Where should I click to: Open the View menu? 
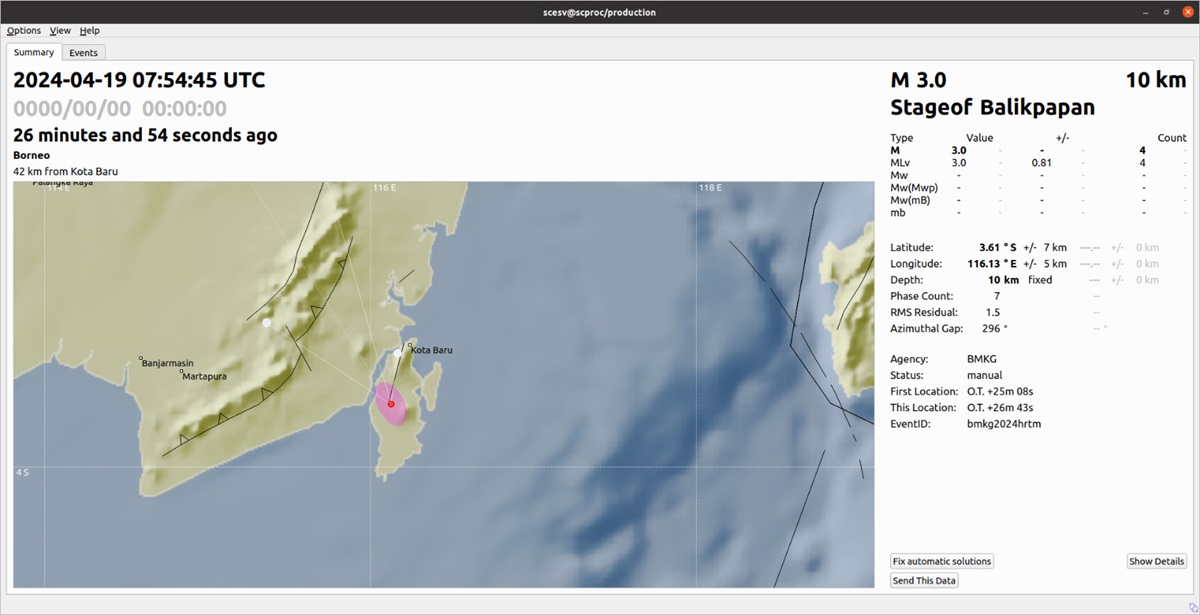click(60, 31)
